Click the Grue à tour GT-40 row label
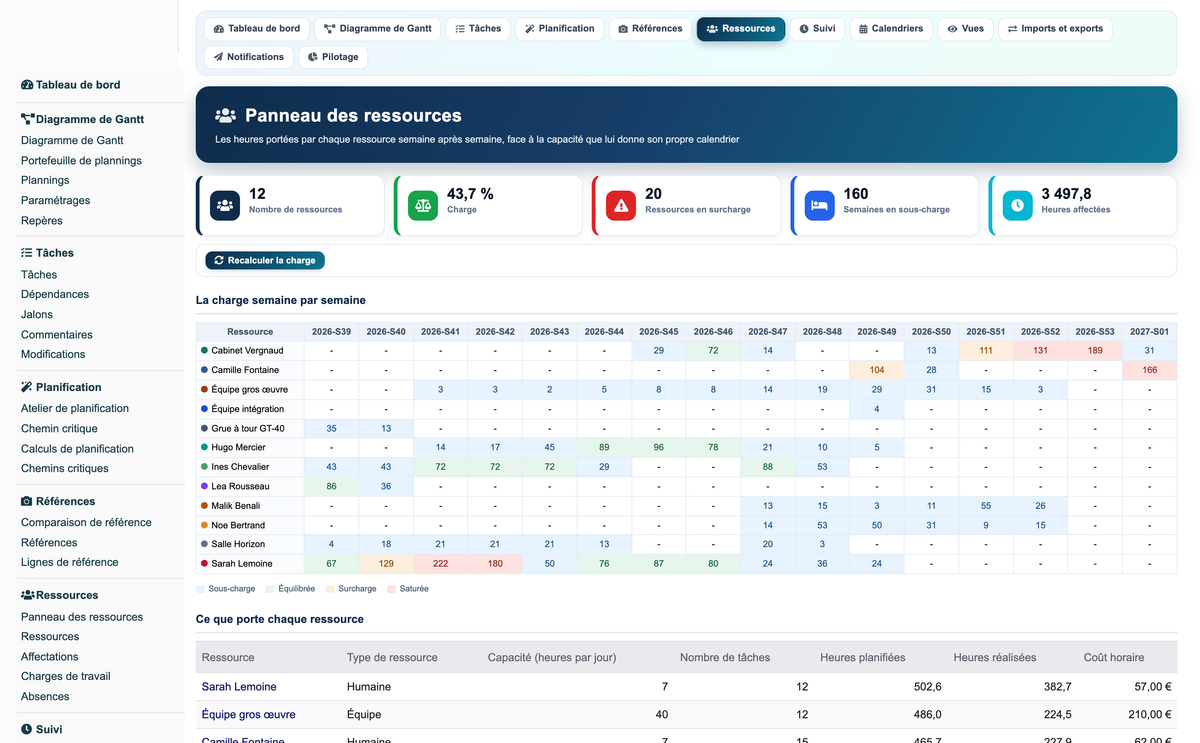 247,428
